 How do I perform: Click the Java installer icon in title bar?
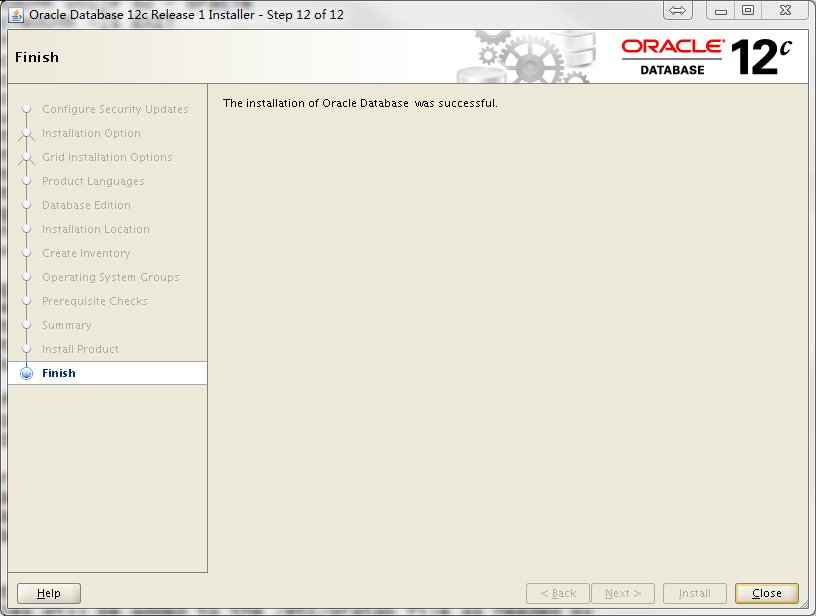16,15
